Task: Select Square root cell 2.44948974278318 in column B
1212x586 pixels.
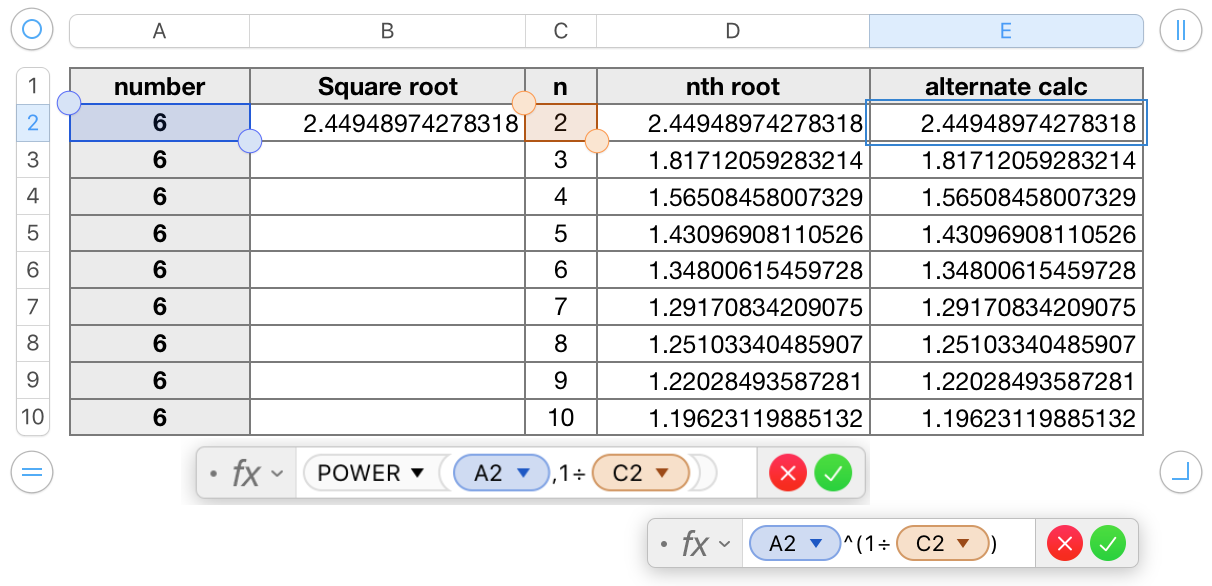Action: tap(388, 124)
